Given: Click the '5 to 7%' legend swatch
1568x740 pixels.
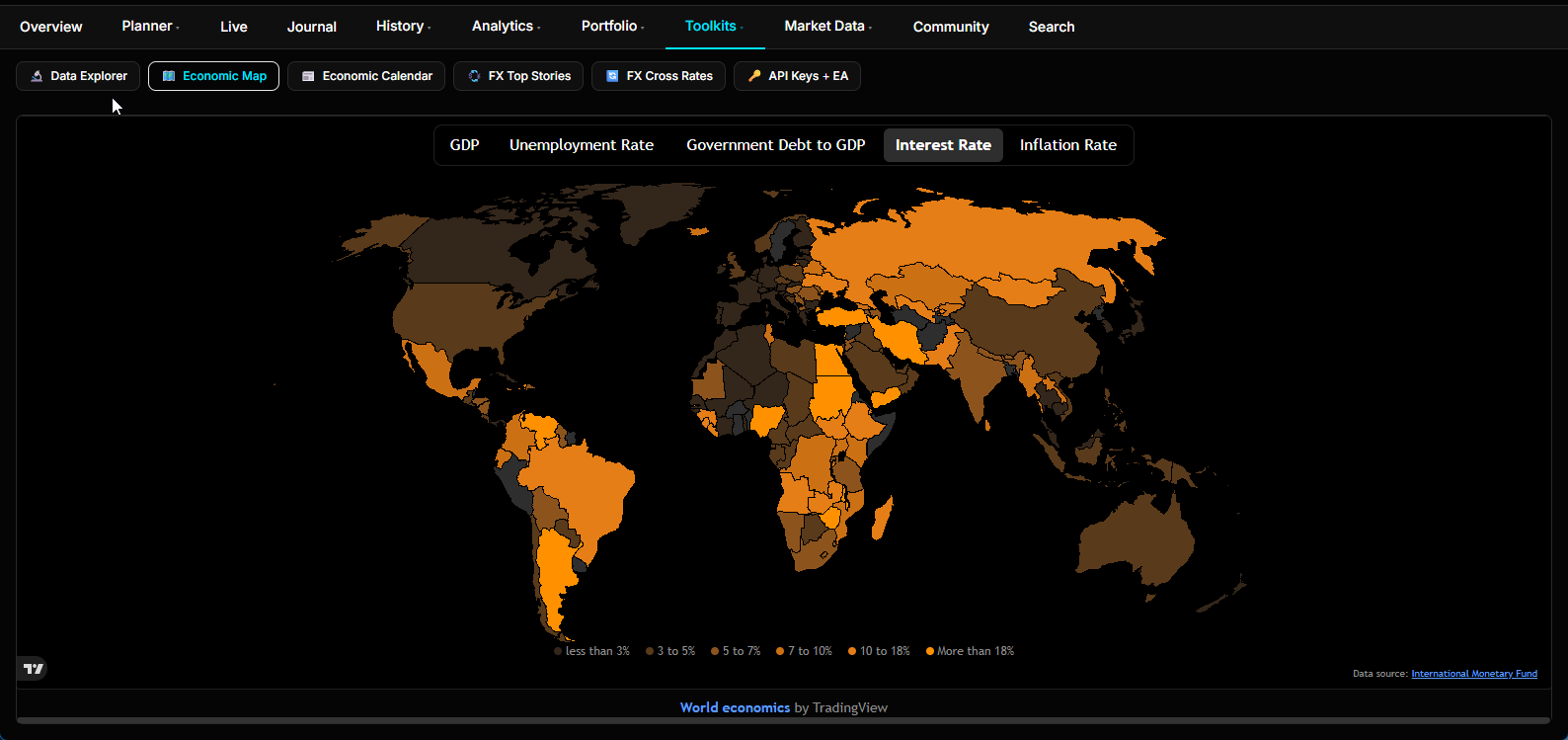Looking at the screenshot, I should click(715, 651).
